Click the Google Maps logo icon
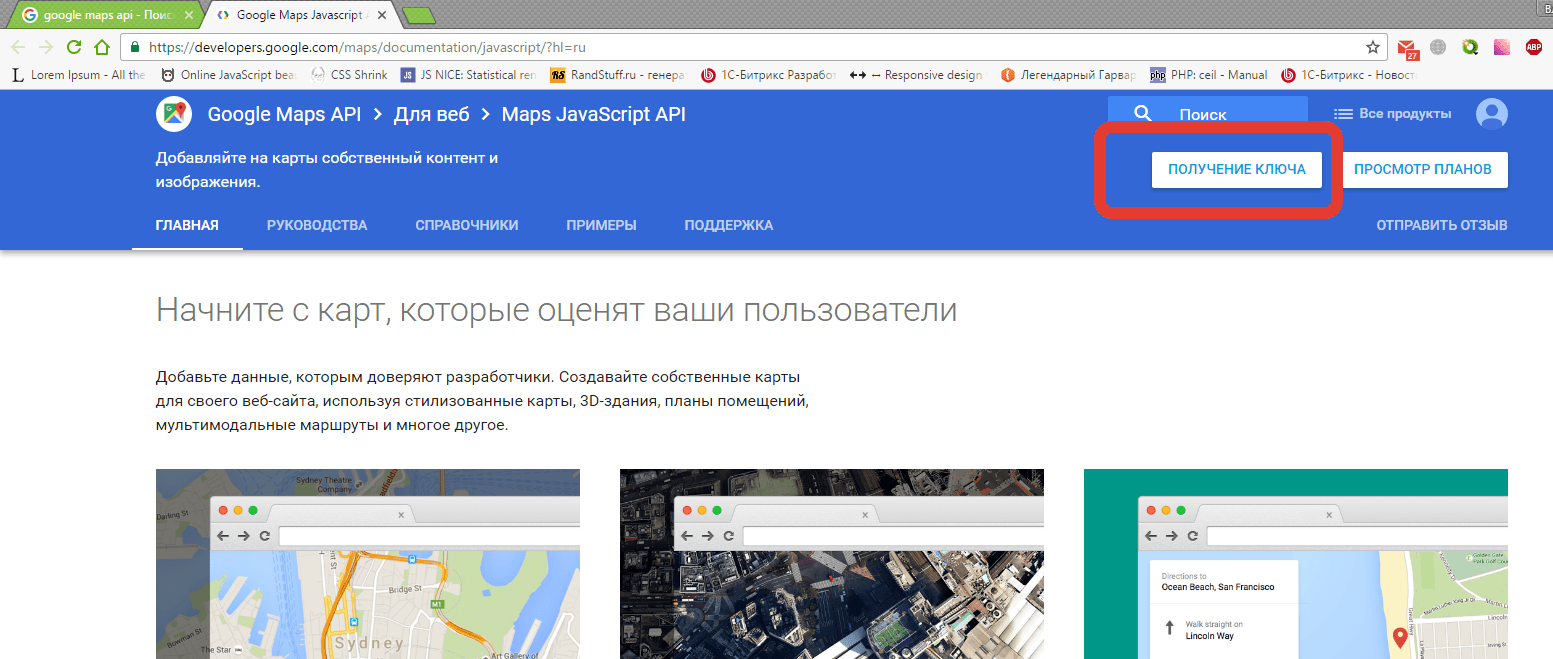 pos(174,114)
